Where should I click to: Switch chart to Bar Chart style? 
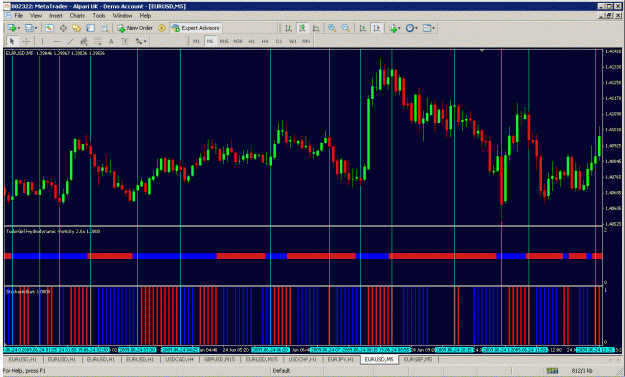tap(288, 28)
